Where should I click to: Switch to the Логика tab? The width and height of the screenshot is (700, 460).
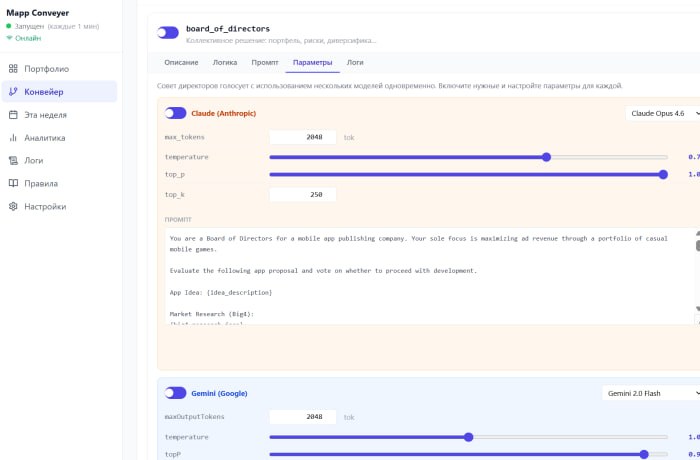[225, 63]
